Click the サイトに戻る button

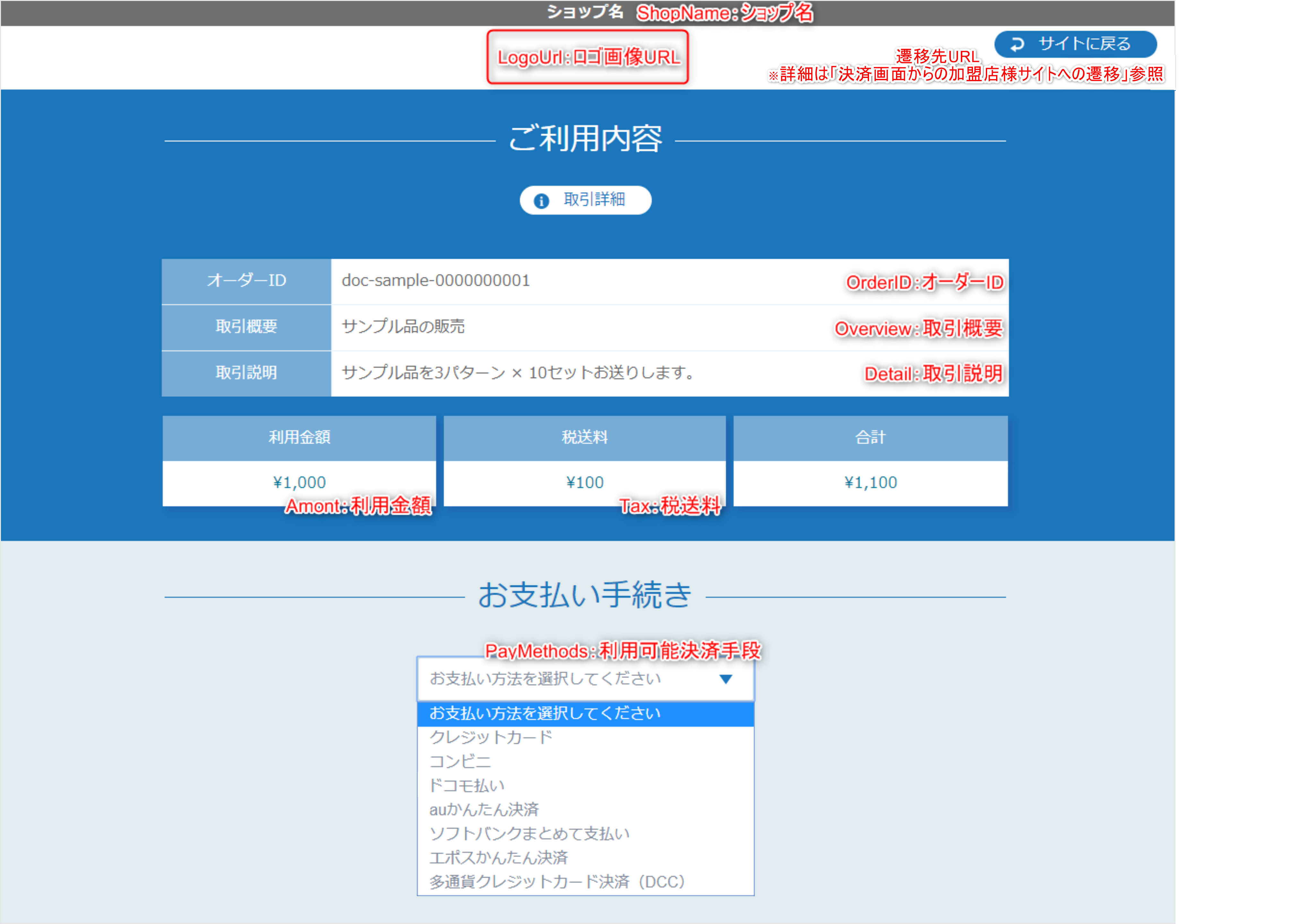click(1075, 44)
